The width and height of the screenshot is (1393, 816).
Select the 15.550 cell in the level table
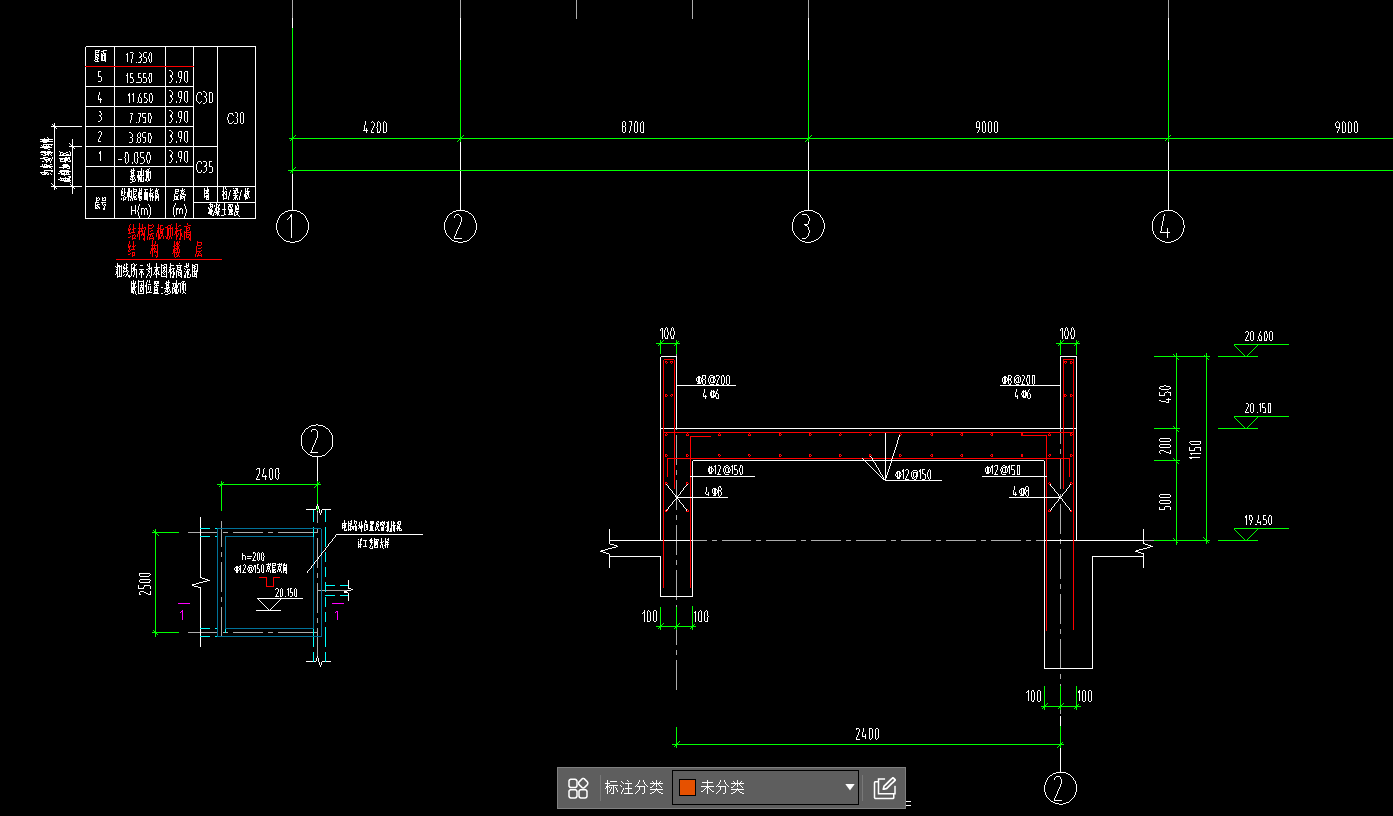[139, 77]
